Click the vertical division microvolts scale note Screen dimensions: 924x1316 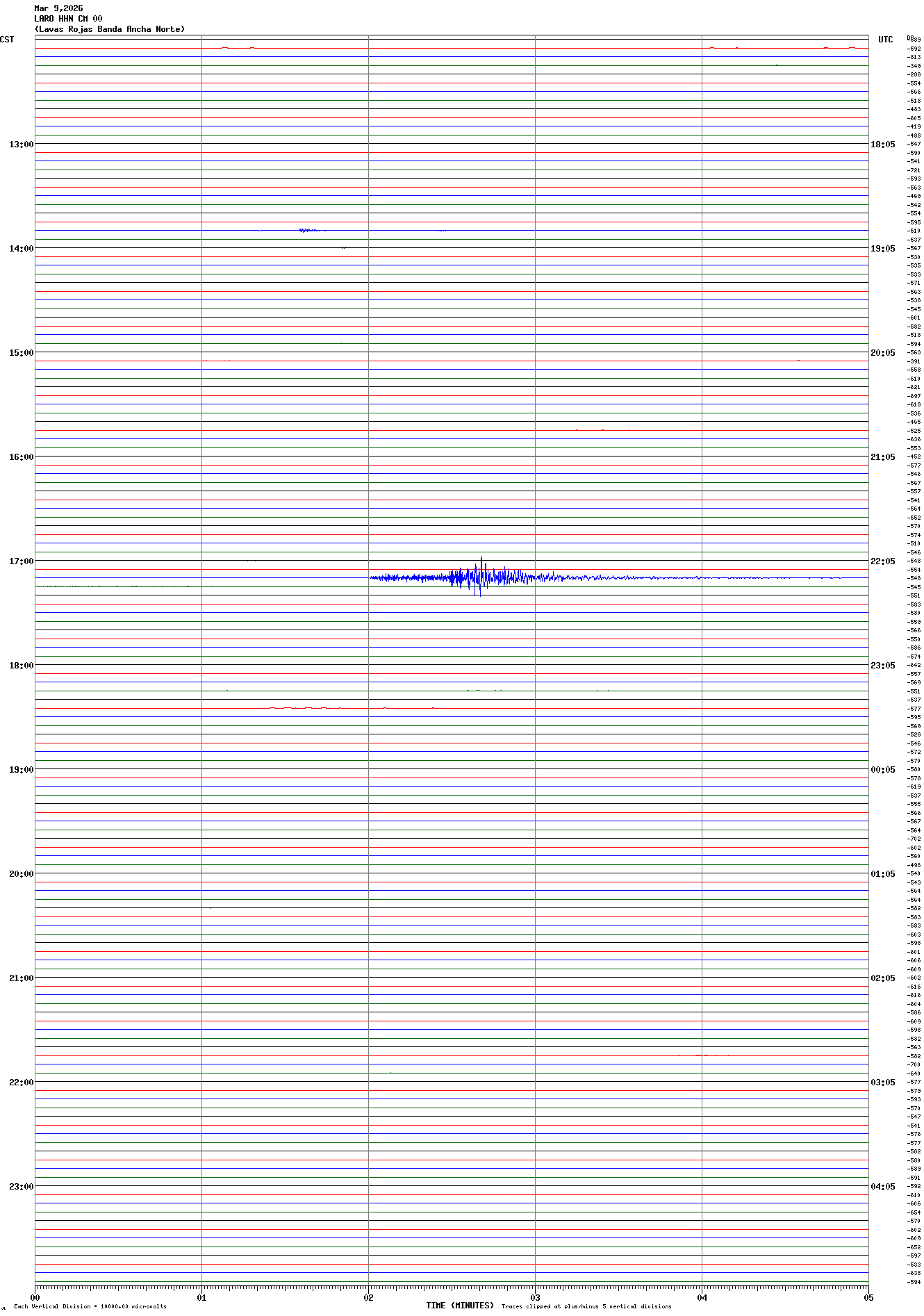(x=90, y=1306)
